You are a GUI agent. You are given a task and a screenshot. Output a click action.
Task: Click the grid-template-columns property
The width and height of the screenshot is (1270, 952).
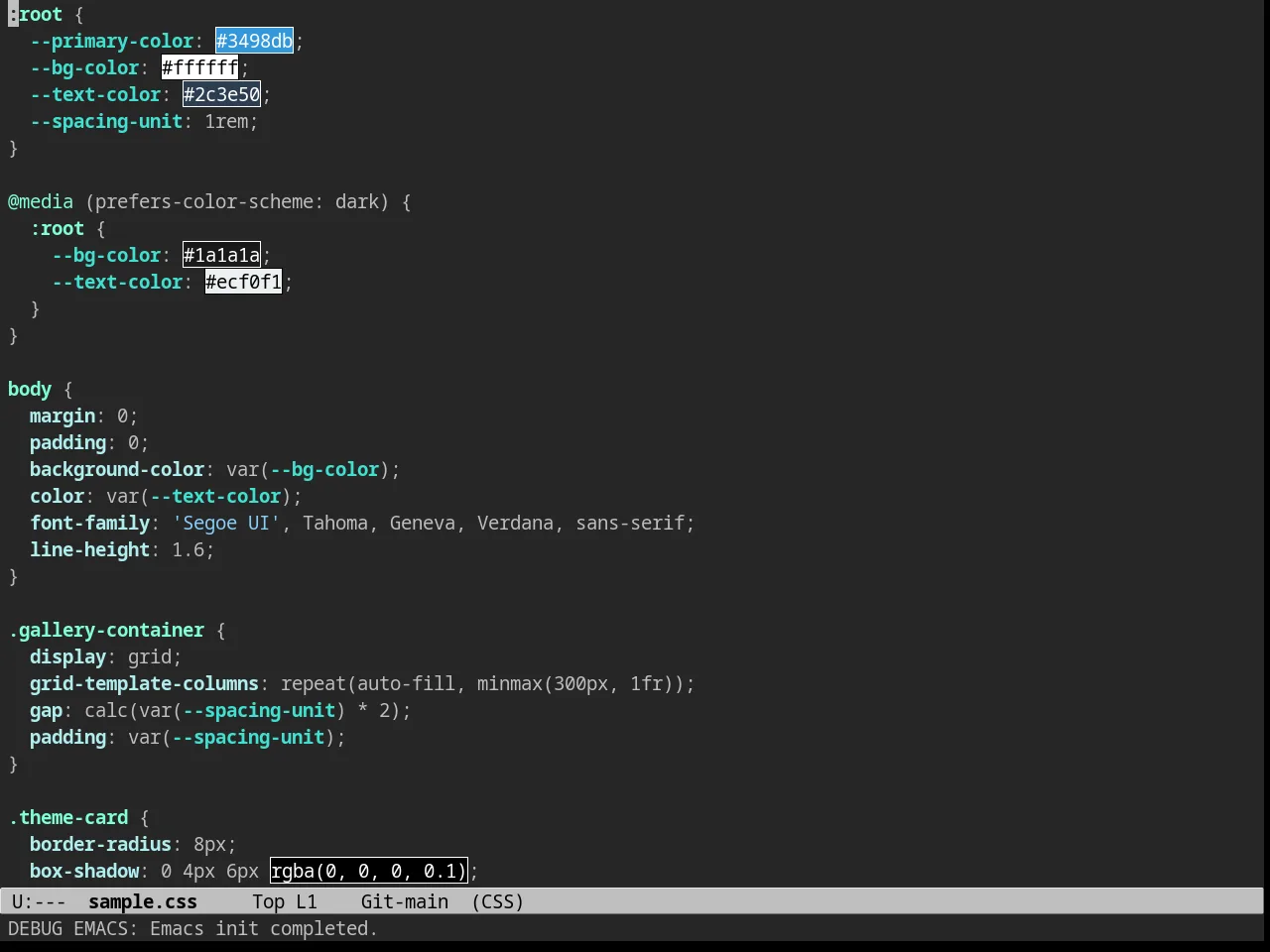(144, 683)
